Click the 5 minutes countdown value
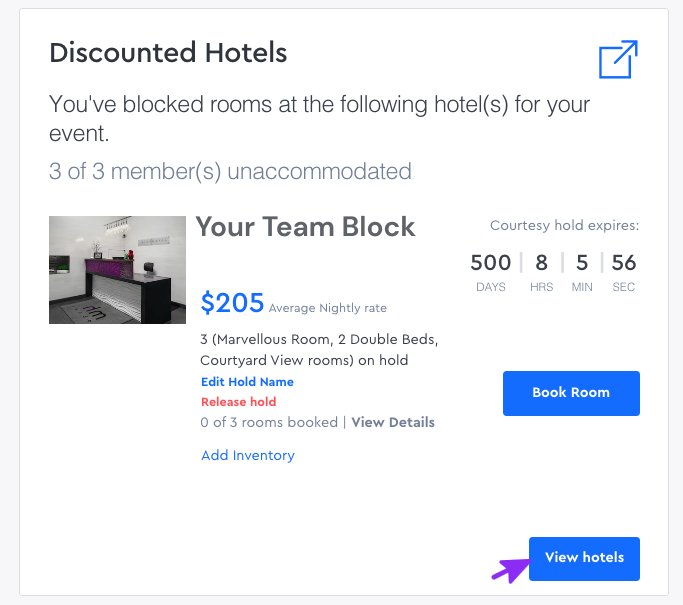683x605 pixels. click(x=582, y=263)
